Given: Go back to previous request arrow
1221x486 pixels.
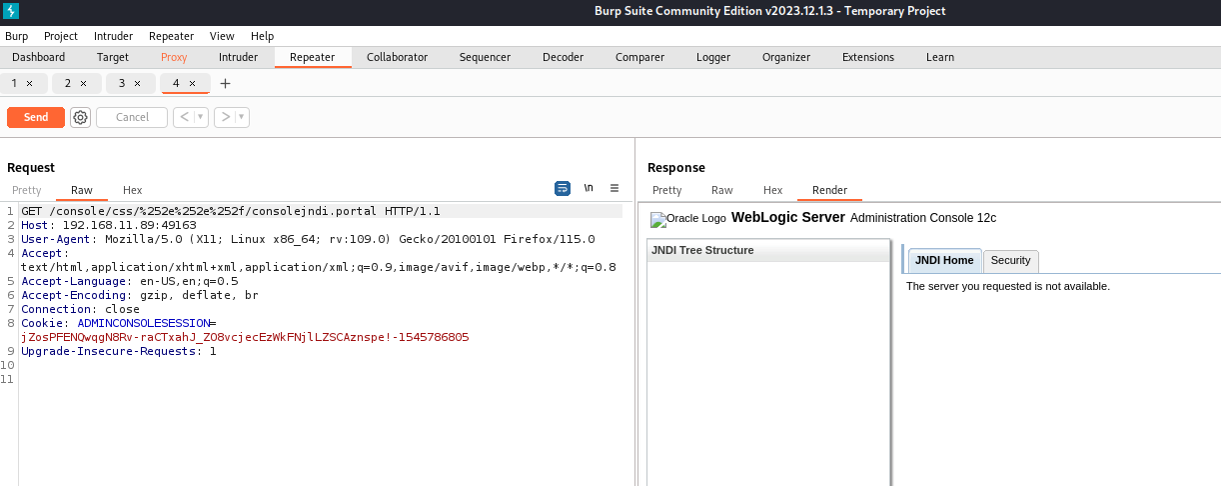Looking at the screenshot, I should click(x=183, y=117).
